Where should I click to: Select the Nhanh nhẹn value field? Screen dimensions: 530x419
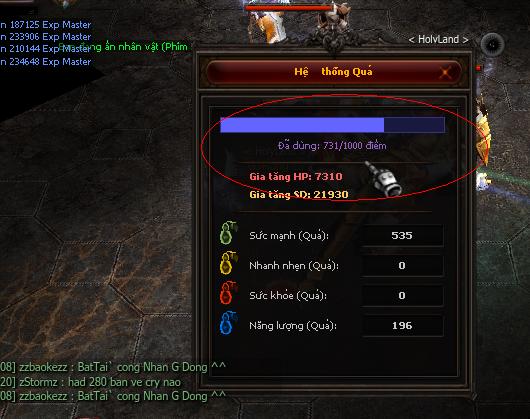click(402, 265)
